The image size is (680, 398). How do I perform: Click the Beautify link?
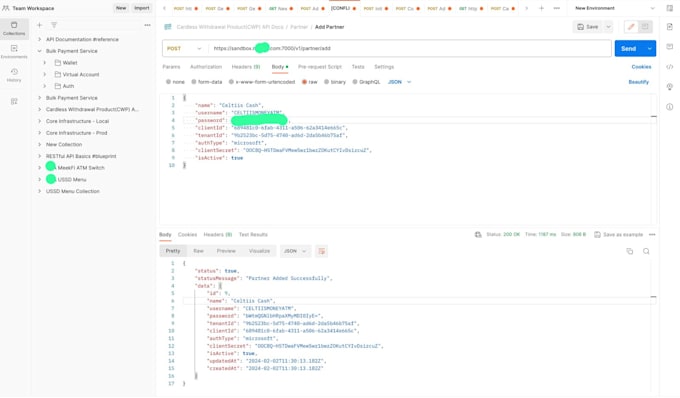[638, 82]
